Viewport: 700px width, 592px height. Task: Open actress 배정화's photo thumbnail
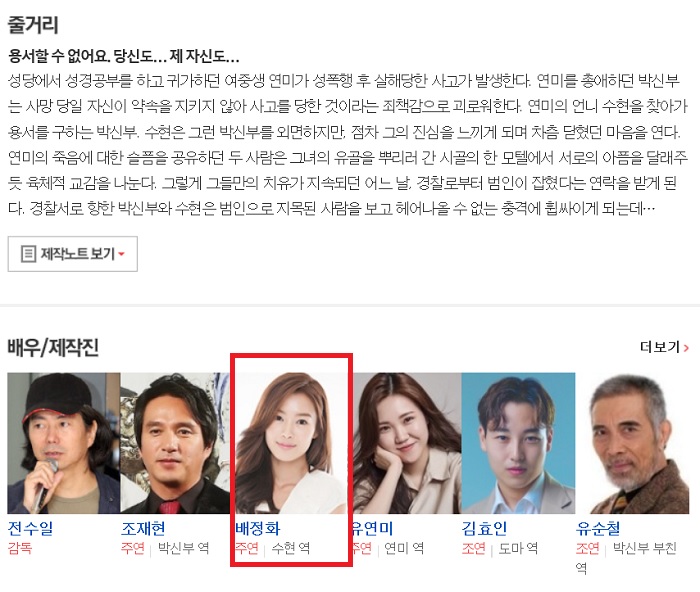click(291, 443)
